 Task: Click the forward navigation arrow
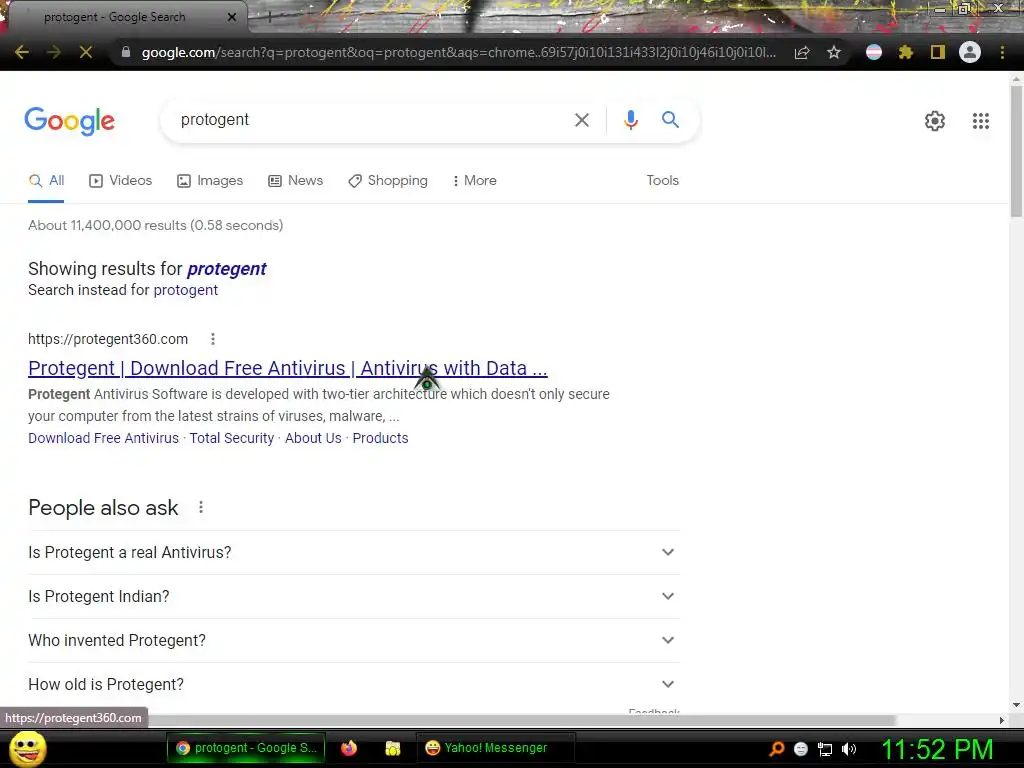tap(54, 52)
